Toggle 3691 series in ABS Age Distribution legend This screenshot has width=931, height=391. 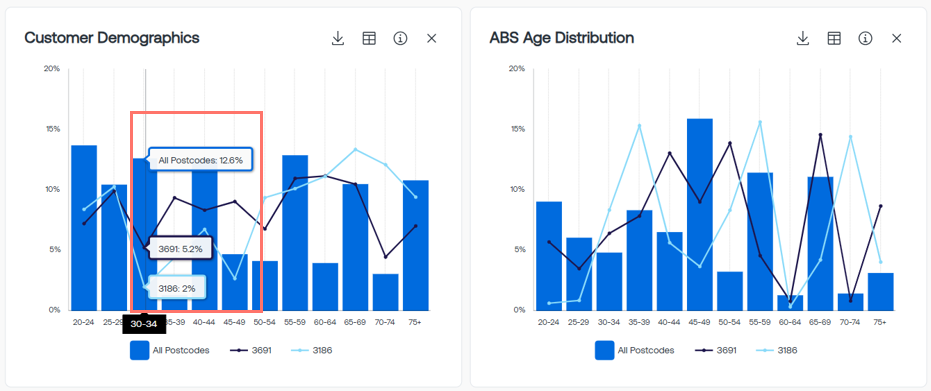[x=716, y=350]
